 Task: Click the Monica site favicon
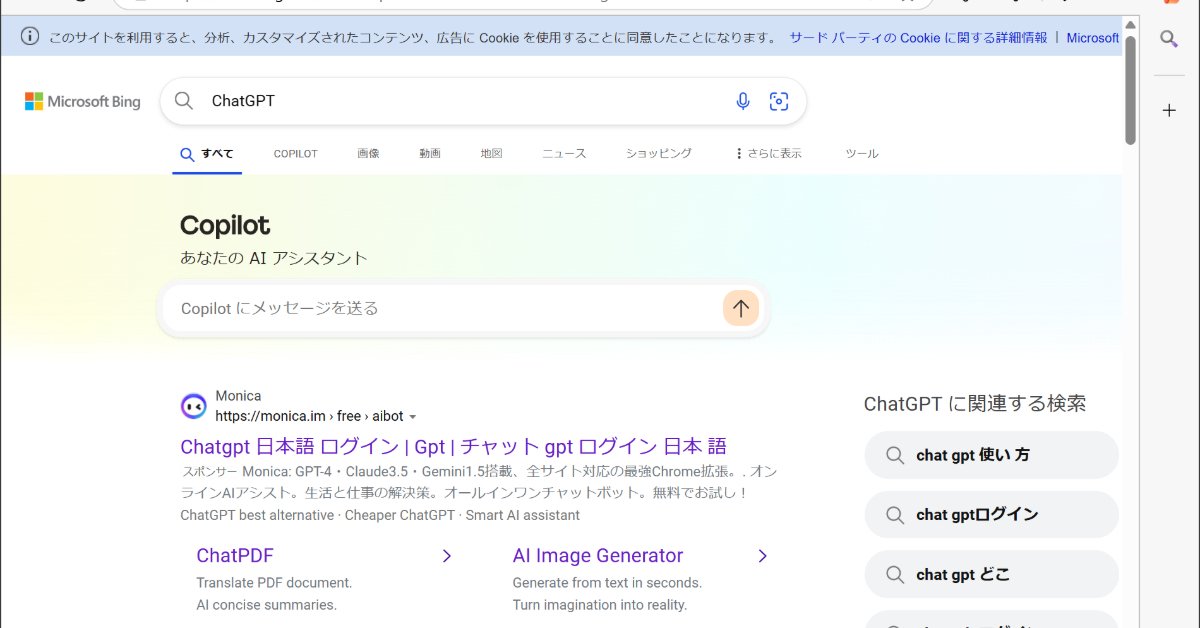pyautogui.click(x=193, y=405)
